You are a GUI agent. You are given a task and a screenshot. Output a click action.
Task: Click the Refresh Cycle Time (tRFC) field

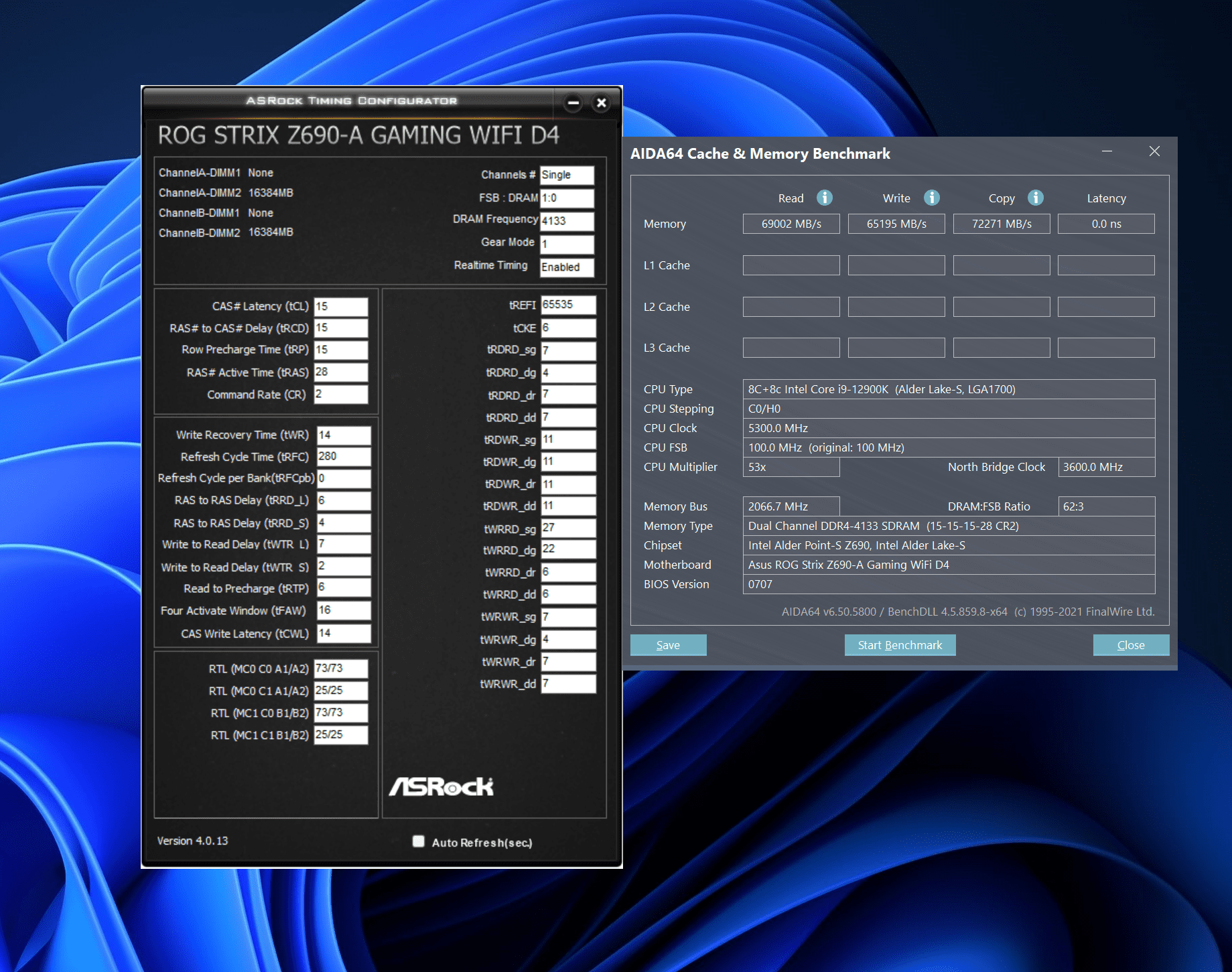coord(343,457)
